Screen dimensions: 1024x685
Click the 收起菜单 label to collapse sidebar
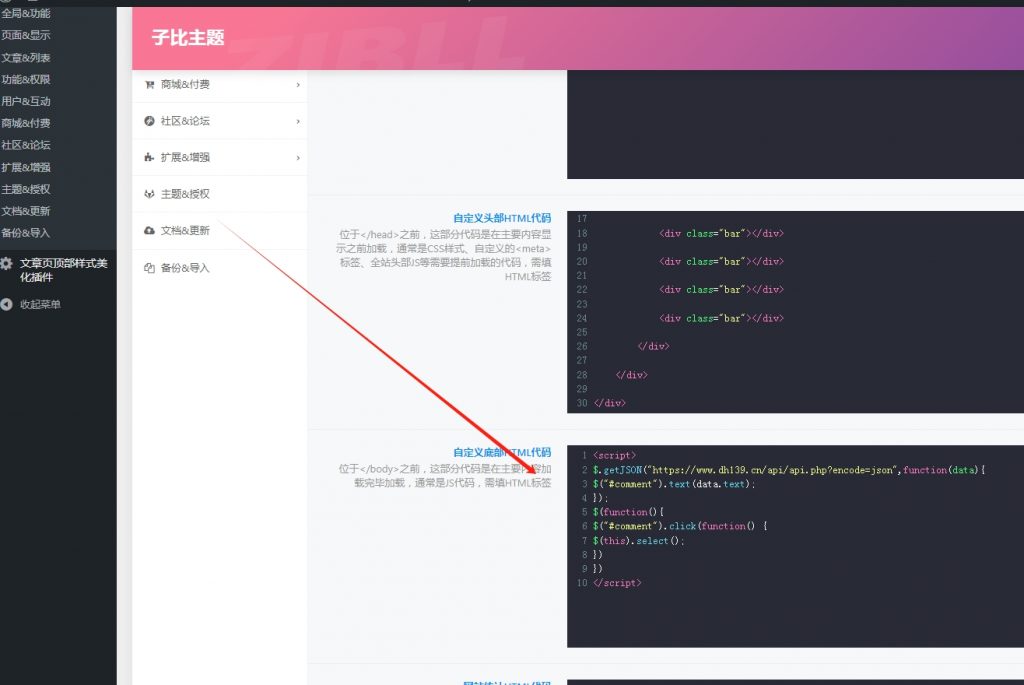point(40,304)
